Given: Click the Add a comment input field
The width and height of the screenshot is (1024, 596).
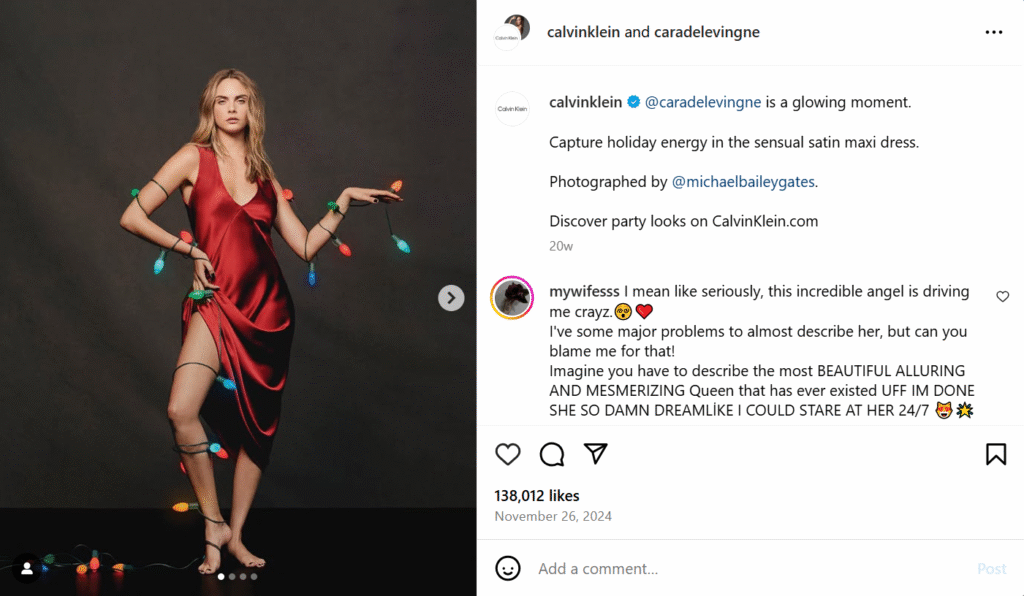Looking at the screenshot, I should tap(650, 568).
